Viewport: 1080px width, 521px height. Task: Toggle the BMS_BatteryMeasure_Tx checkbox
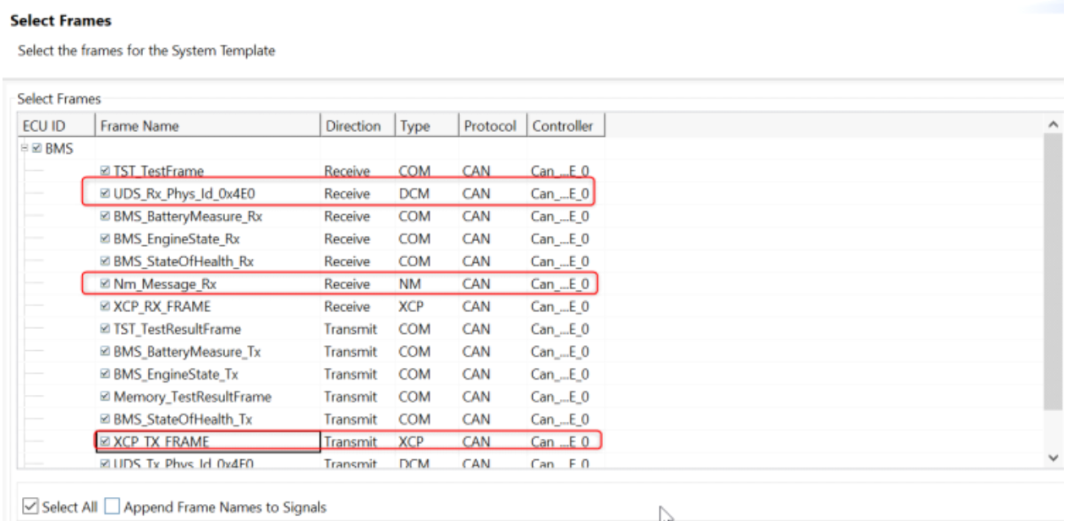click(x=105, y=352)
